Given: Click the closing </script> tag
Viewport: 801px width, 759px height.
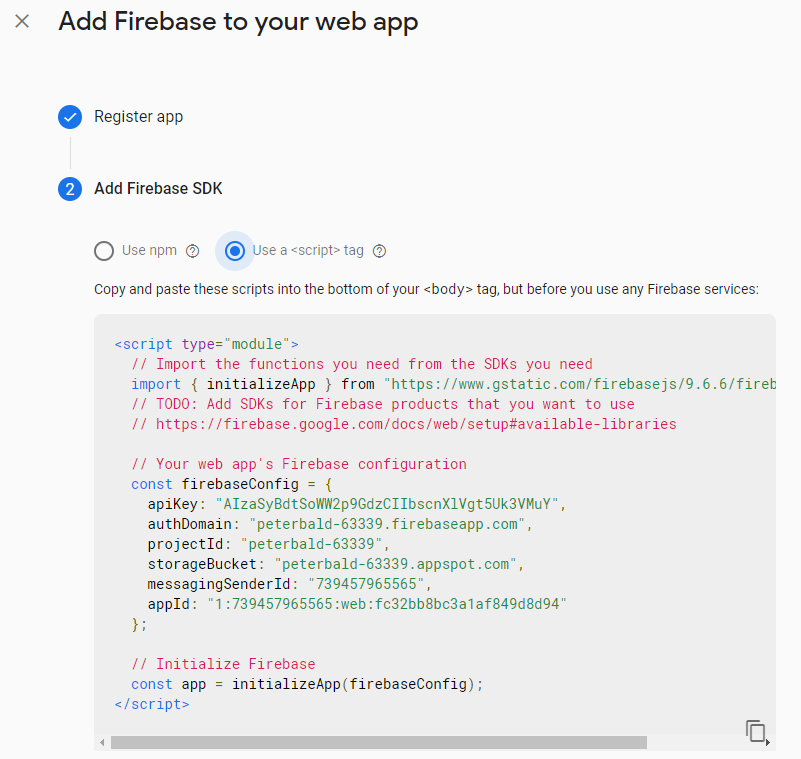Looking at the screenshot, I should click(x=152, y=704).
